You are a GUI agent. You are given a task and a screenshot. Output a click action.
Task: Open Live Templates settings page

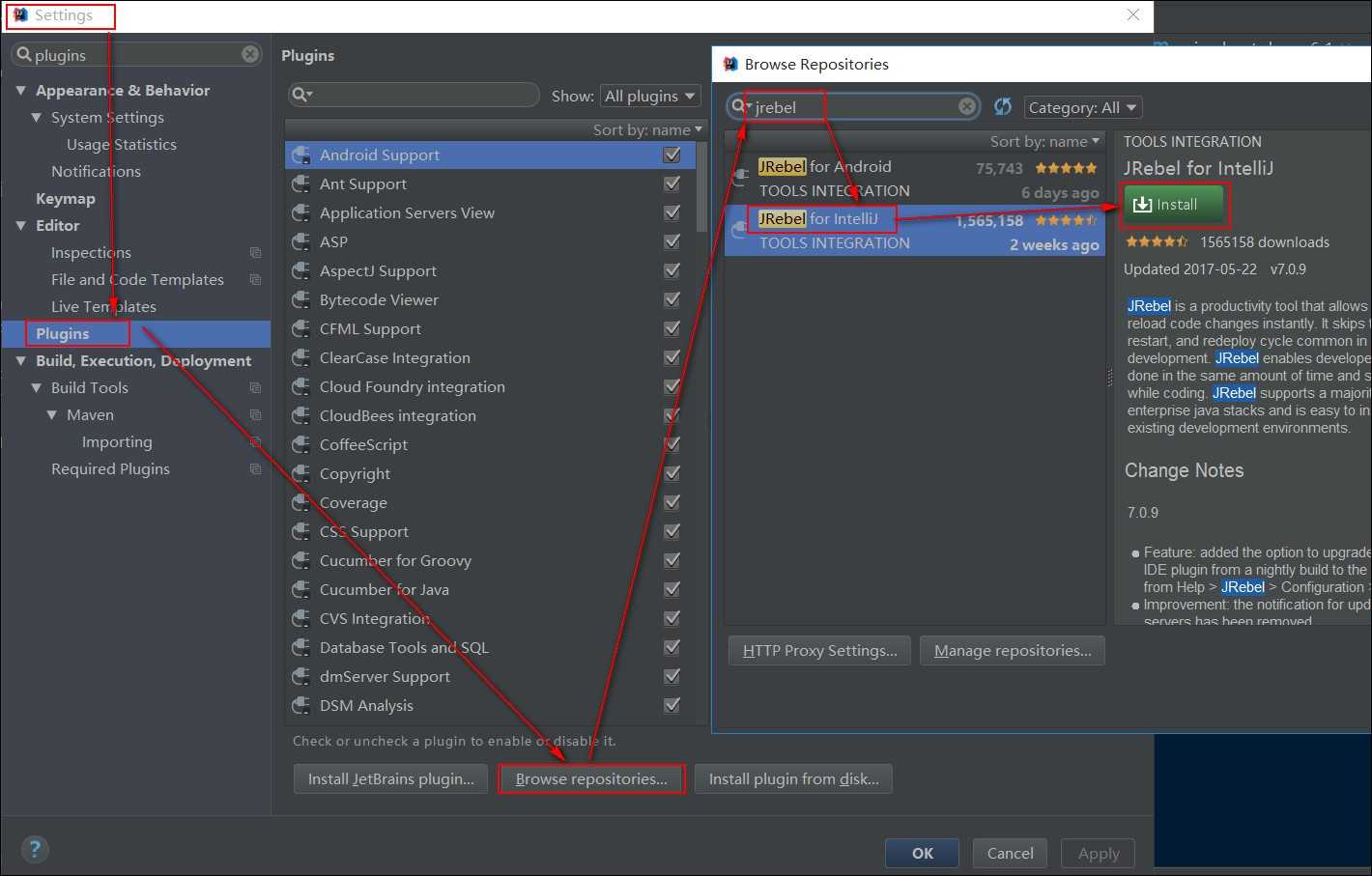point(103,306)
